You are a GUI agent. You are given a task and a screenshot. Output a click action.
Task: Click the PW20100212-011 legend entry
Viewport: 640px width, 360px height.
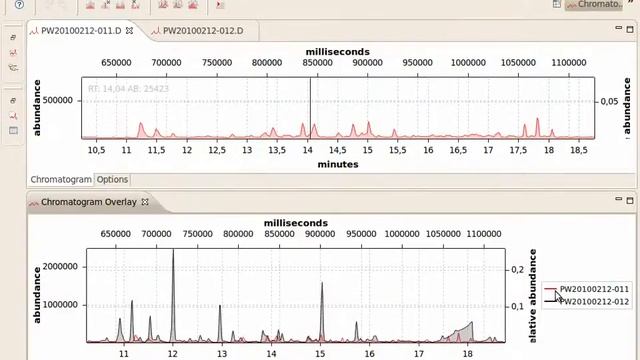(594, 289)
